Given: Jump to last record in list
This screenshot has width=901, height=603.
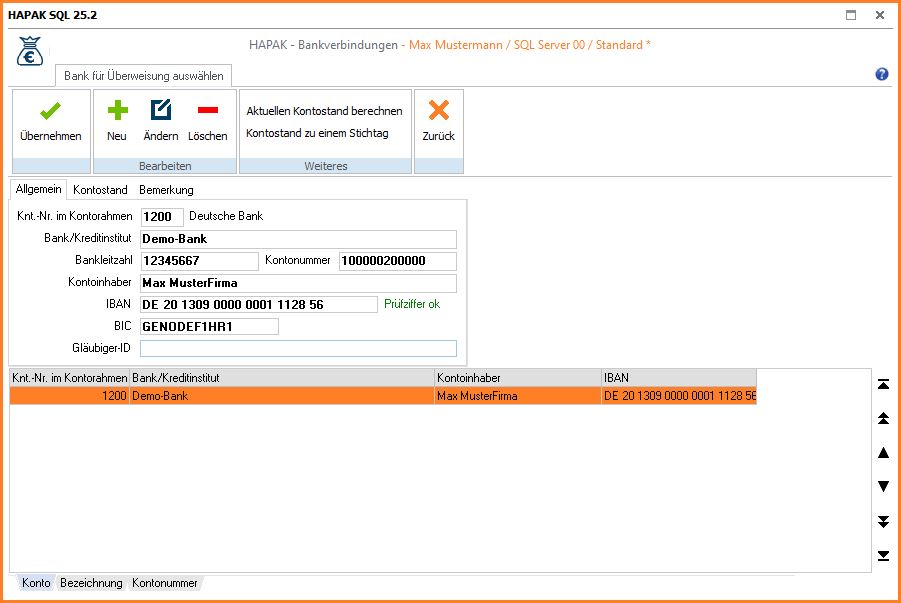Looking at the screenshot, I should tap(883, 555).
